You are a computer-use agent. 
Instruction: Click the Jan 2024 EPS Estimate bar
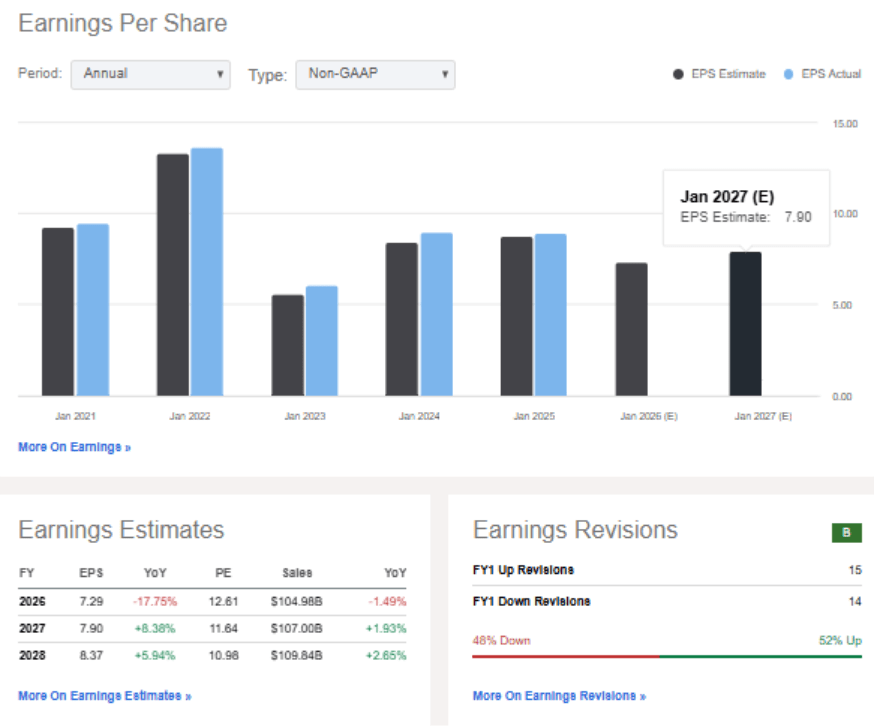click(x=400, y=320)
